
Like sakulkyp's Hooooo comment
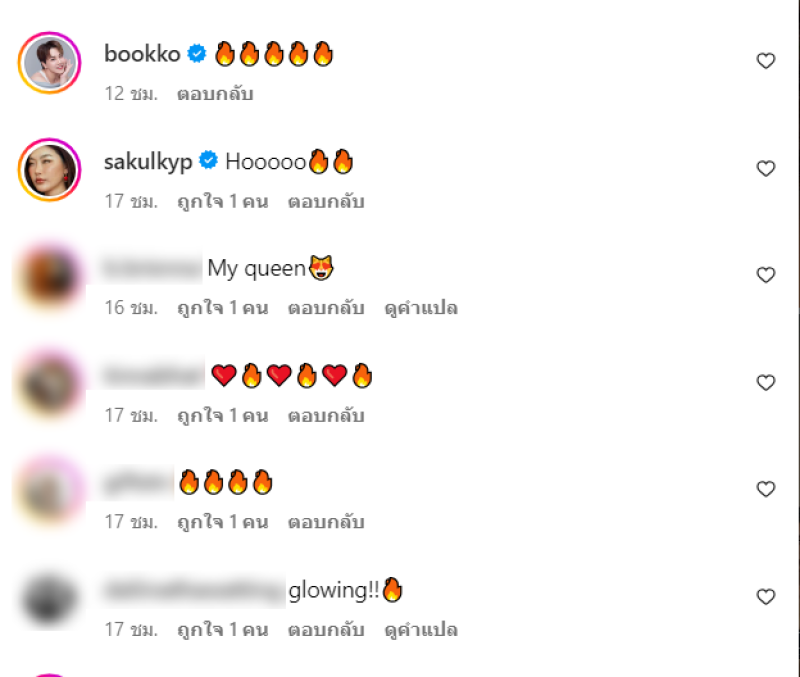click(765, 168)
